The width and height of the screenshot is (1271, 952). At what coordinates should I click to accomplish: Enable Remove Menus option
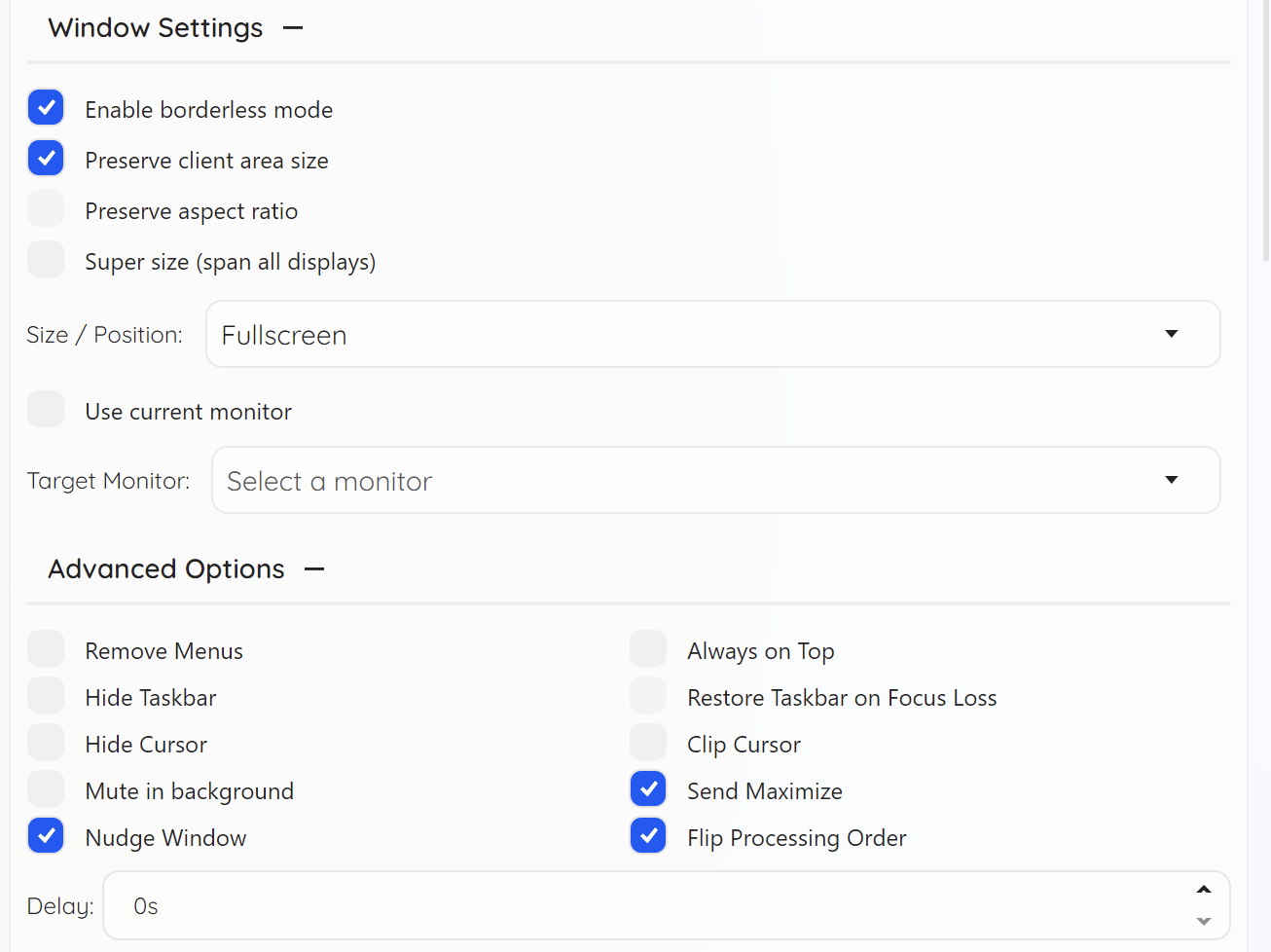46,649
